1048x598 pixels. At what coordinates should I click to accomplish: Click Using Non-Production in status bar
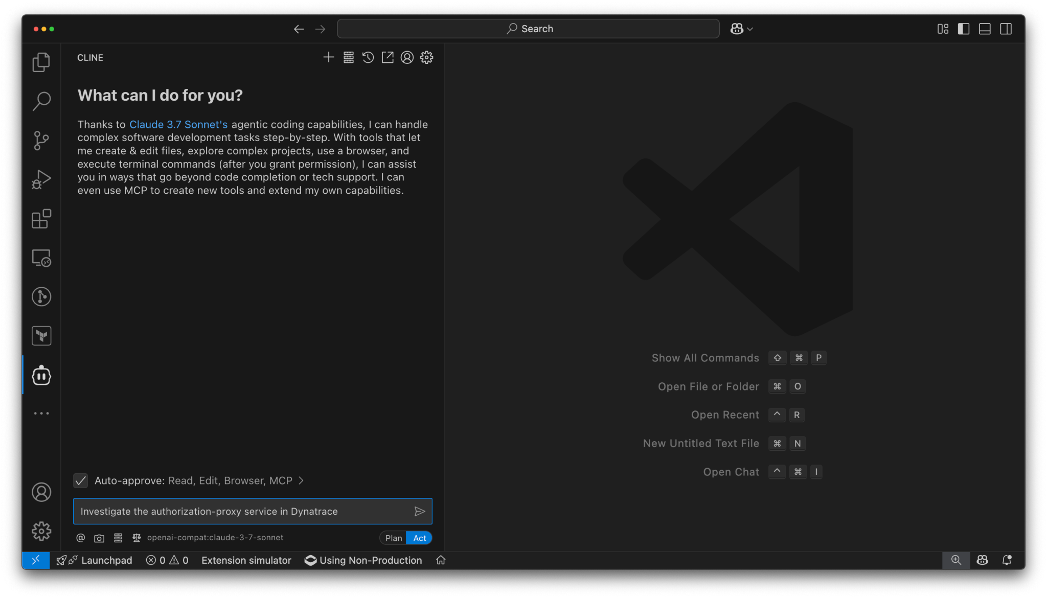click(x=363, y=561)
